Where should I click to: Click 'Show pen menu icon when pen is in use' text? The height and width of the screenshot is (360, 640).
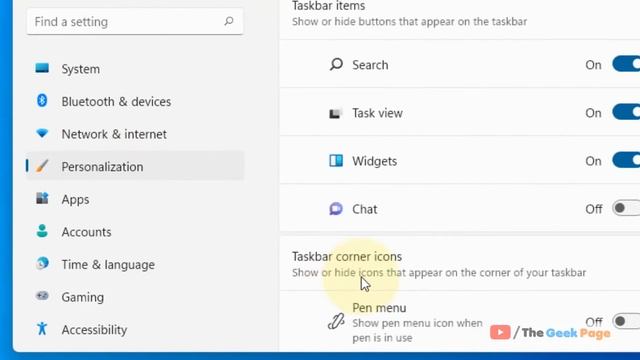417,330
